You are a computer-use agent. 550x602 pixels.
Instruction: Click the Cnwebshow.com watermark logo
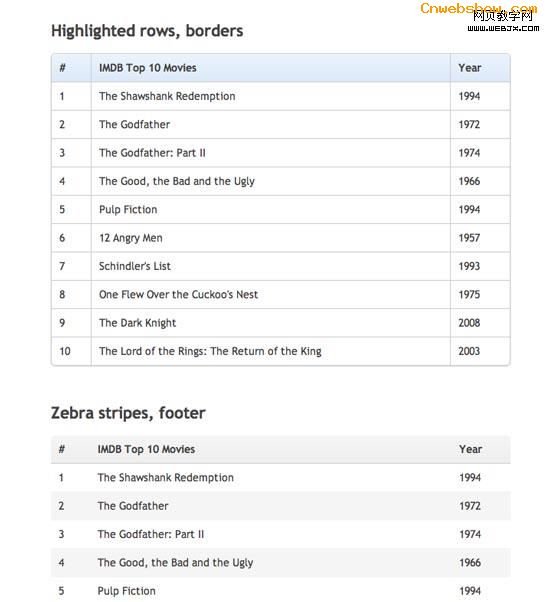pyautogui.click(x=478, y=8)
